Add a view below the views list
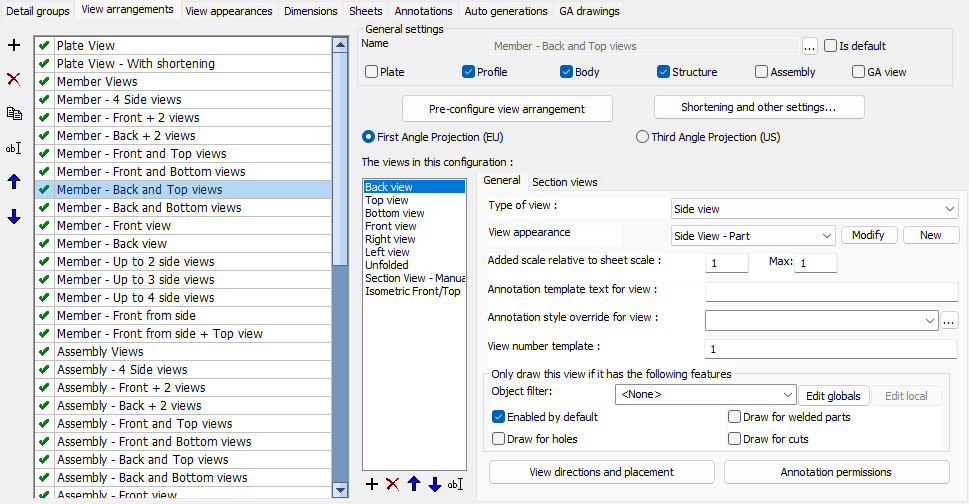969x504 pixels. (x=372, y=484)
